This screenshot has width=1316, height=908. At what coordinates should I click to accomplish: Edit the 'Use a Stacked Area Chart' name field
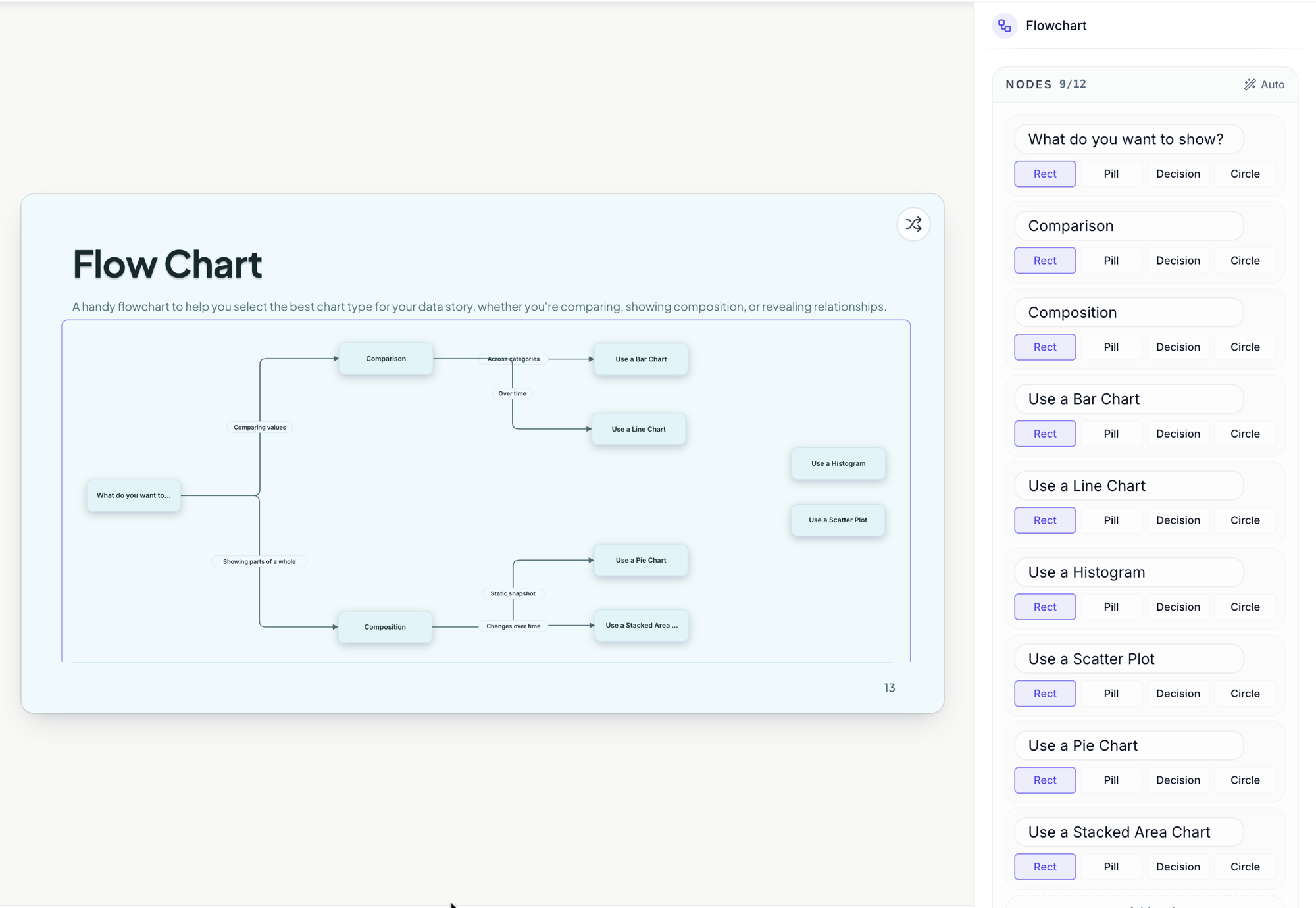click(1128, 832)
